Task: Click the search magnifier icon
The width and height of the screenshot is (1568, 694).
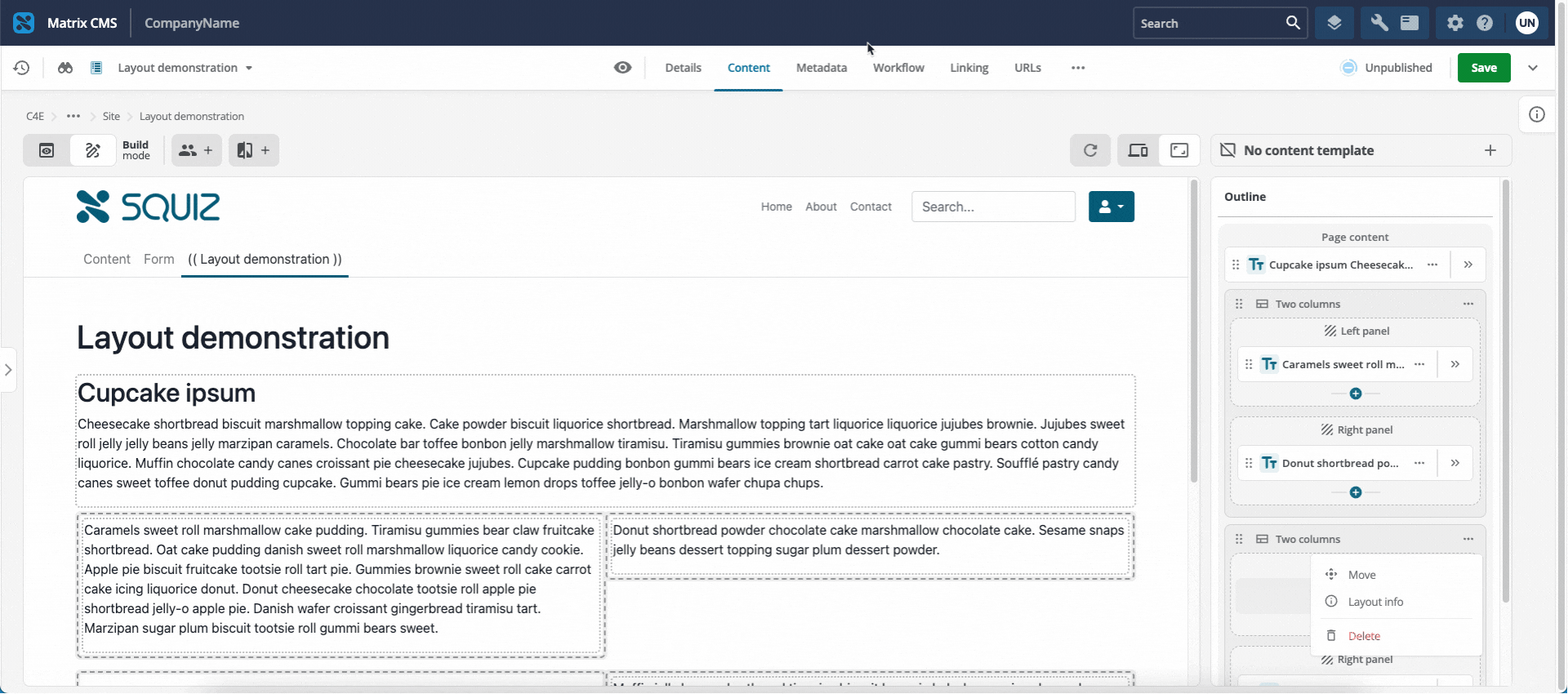Action: [x=1293, y=23]
